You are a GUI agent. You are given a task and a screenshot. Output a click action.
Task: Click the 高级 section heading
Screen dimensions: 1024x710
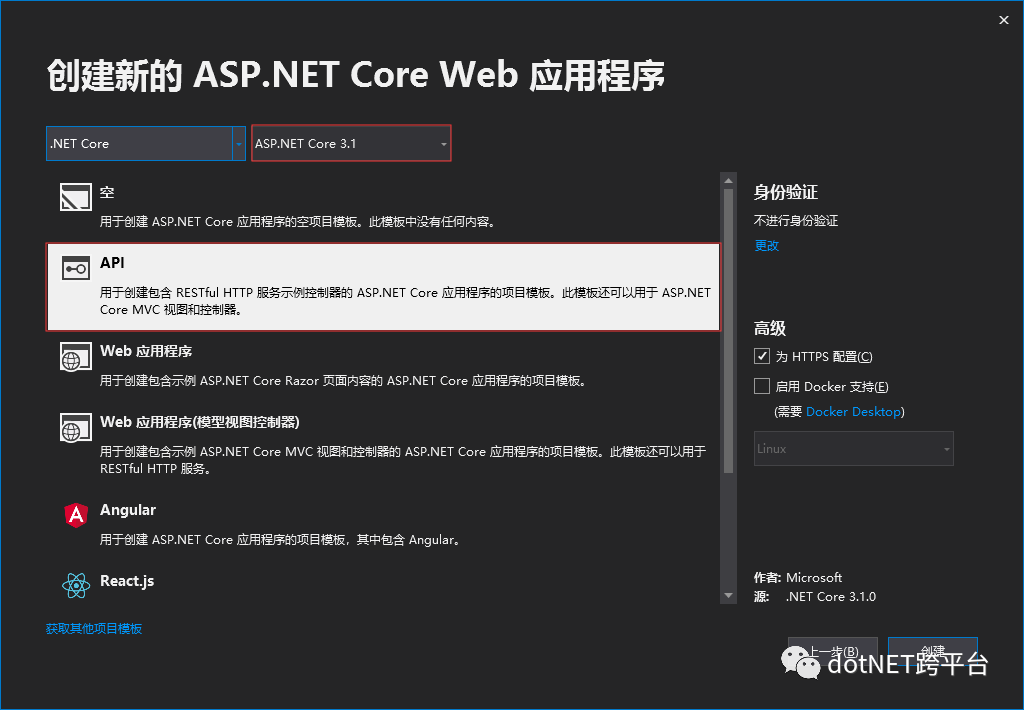coord(770,328)
